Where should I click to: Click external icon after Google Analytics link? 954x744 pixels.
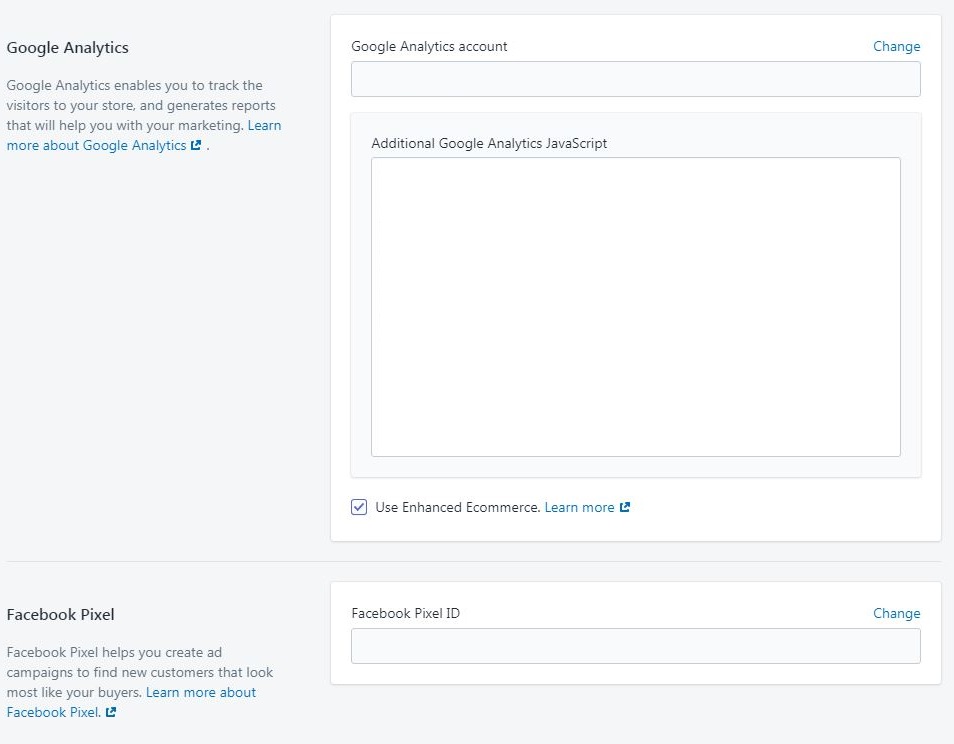click(196, 145)
